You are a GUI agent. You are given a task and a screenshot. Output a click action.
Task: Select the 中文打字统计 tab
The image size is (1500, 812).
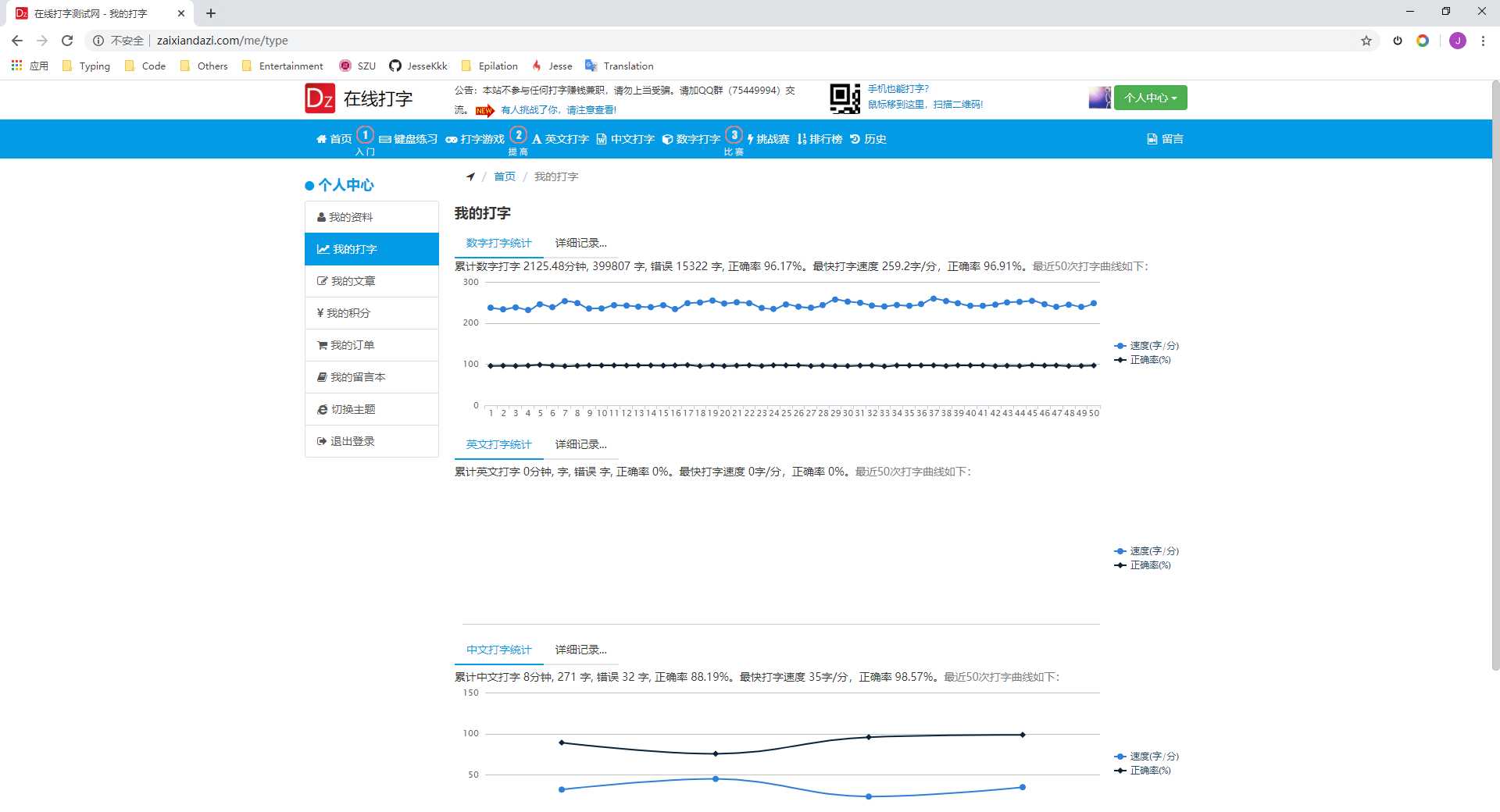click(x=498, y=650)
